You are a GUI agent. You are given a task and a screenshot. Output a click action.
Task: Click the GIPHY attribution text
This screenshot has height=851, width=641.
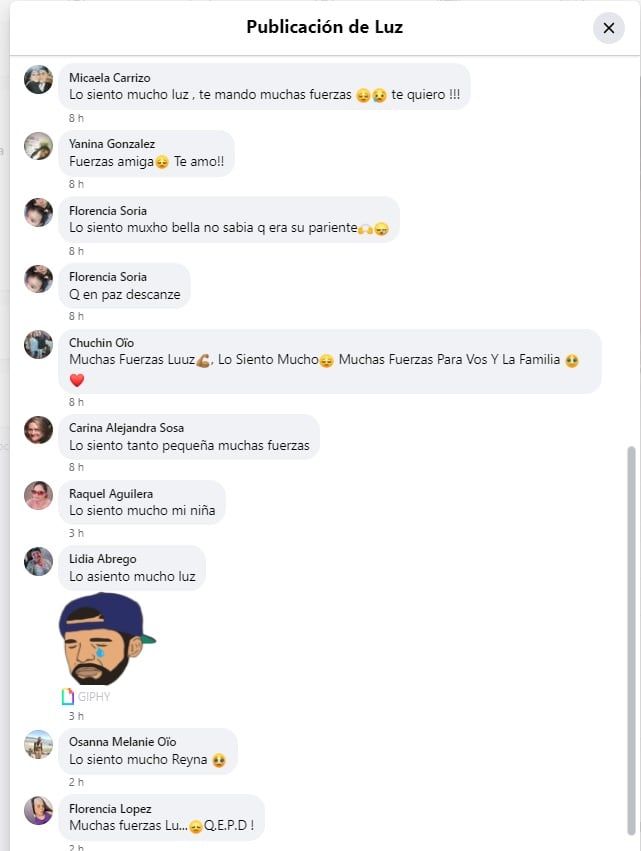92,695
